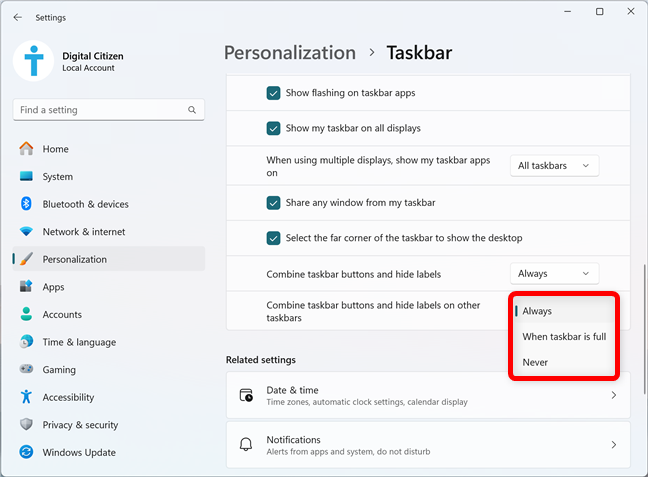Click the back arrow icon
This screenshot has height=477, width=648.
(17, 17)
